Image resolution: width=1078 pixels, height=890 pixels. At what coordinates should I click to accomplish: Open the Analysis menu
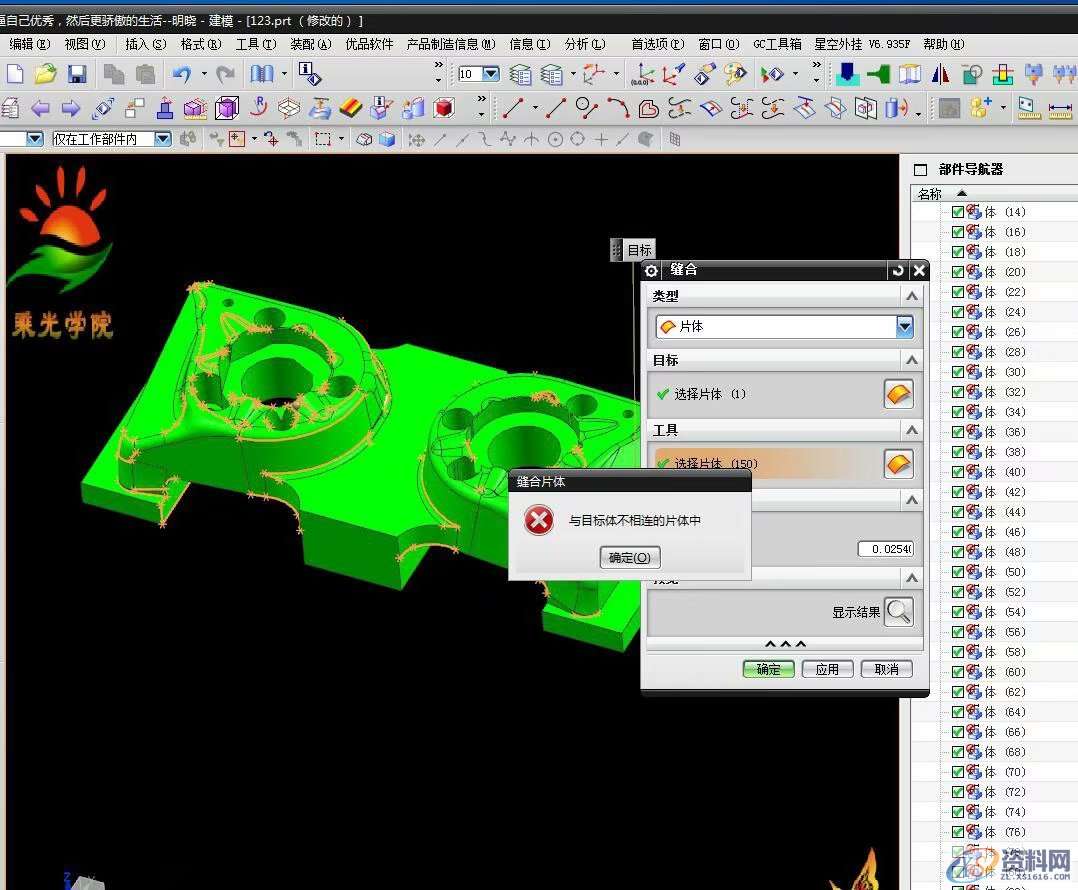click(x=584, y=44)
